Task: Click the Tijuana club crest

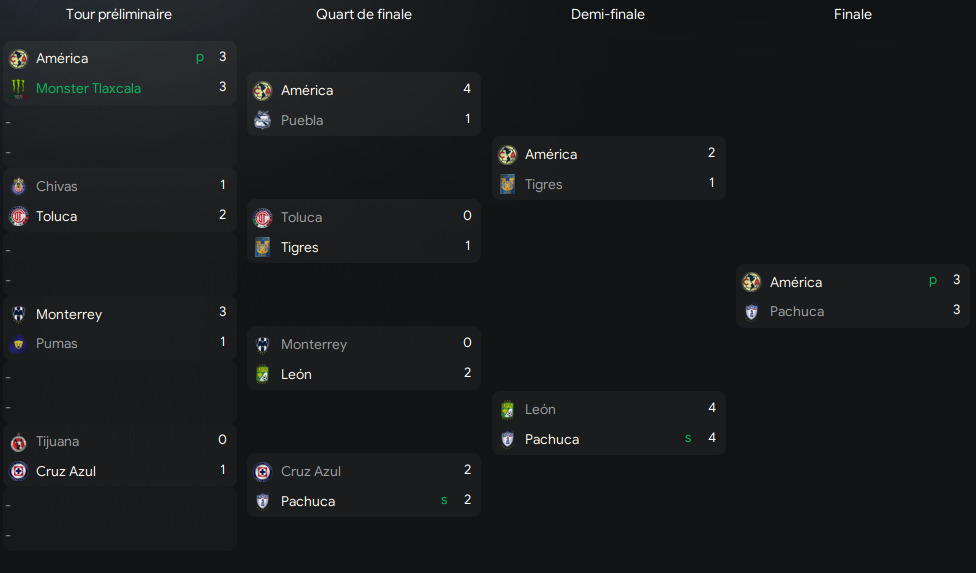Action: point(18,442)
